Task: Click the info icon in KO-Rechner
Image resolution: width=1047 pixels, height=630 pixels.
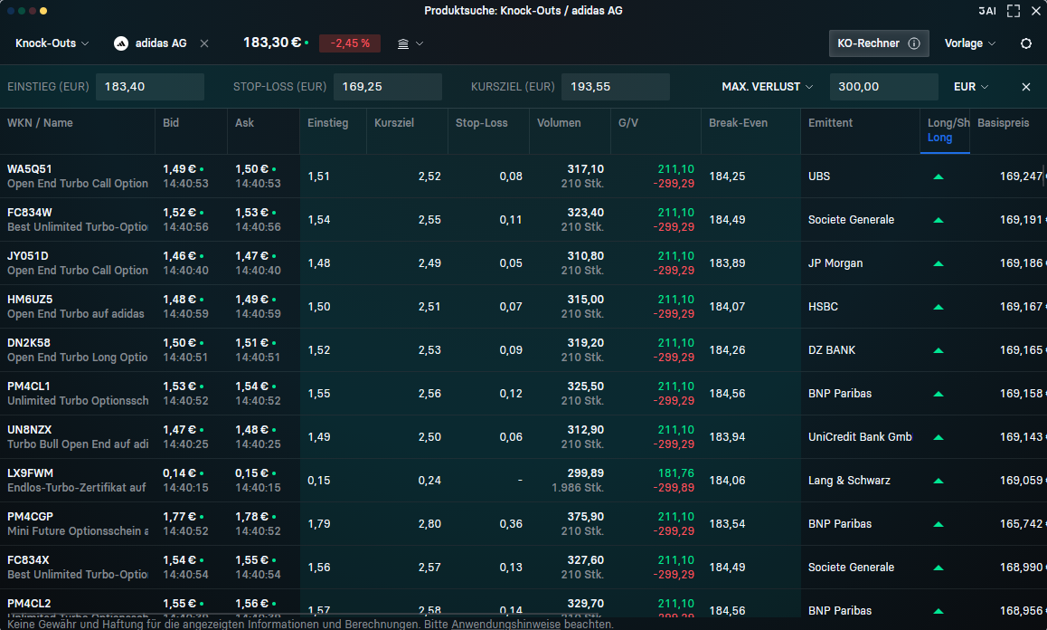Action: tap(914, 43)
